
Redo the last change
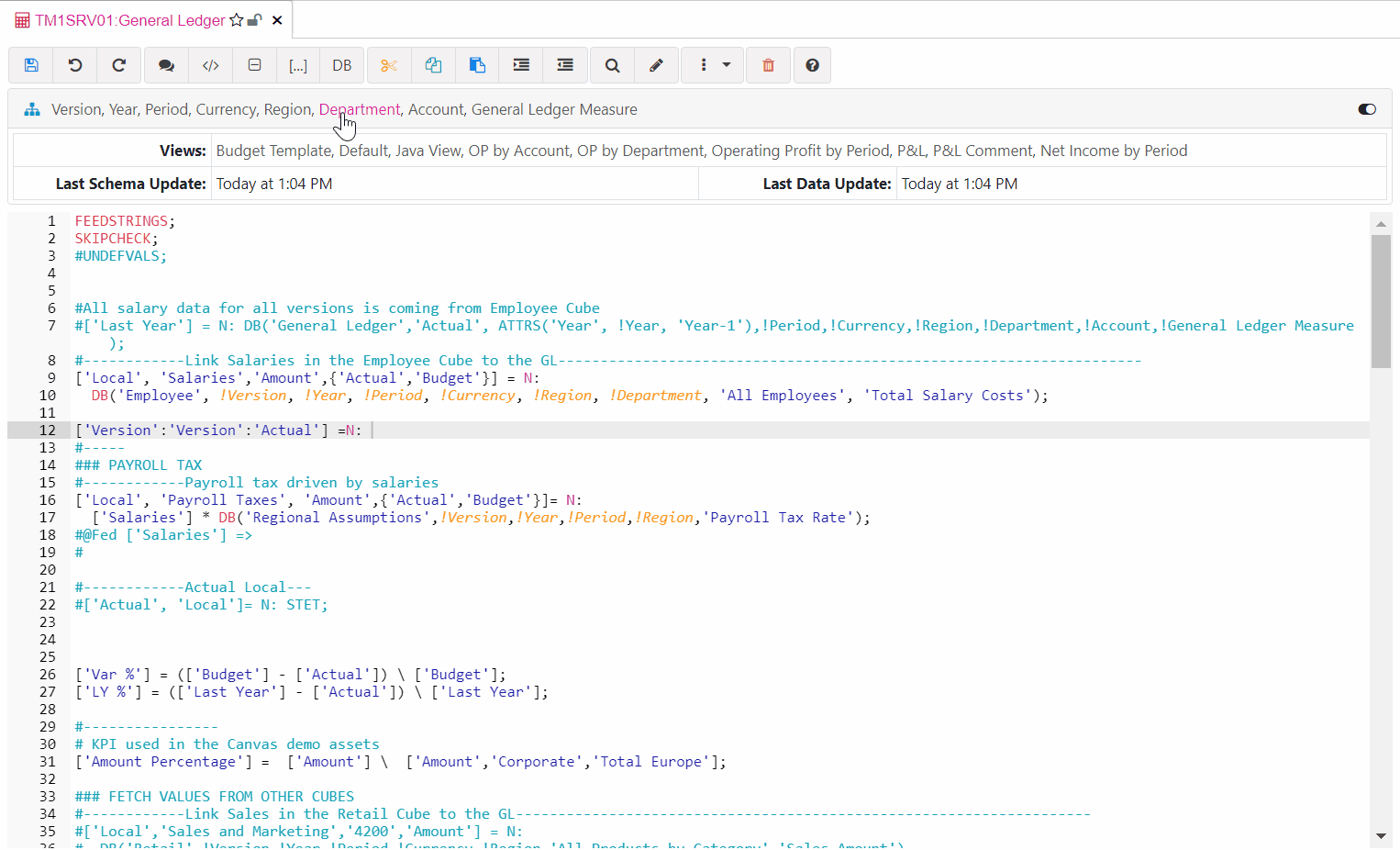[x=118, y=65]
